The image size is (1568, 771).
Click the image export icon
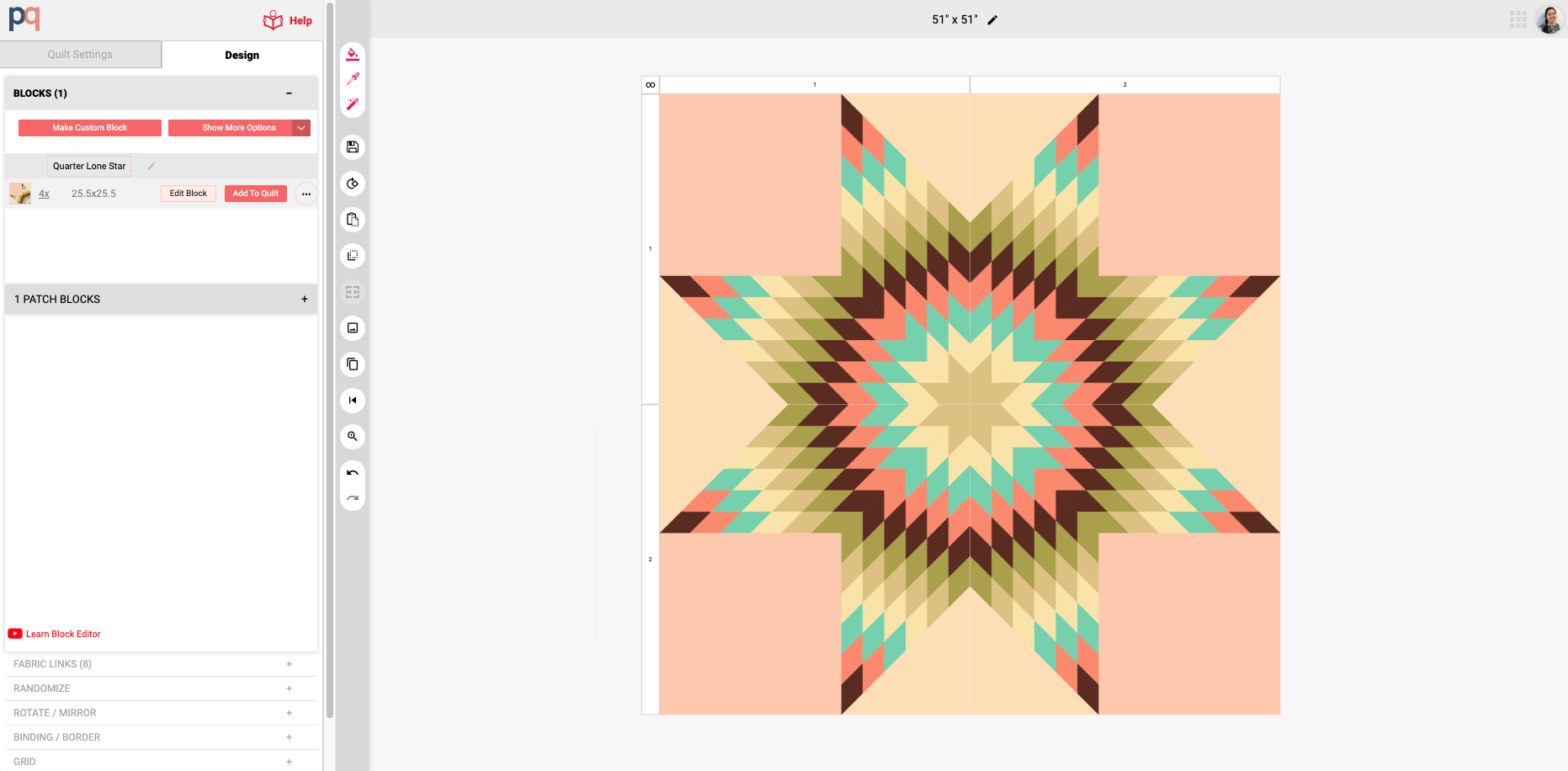[x=353, y=328]
